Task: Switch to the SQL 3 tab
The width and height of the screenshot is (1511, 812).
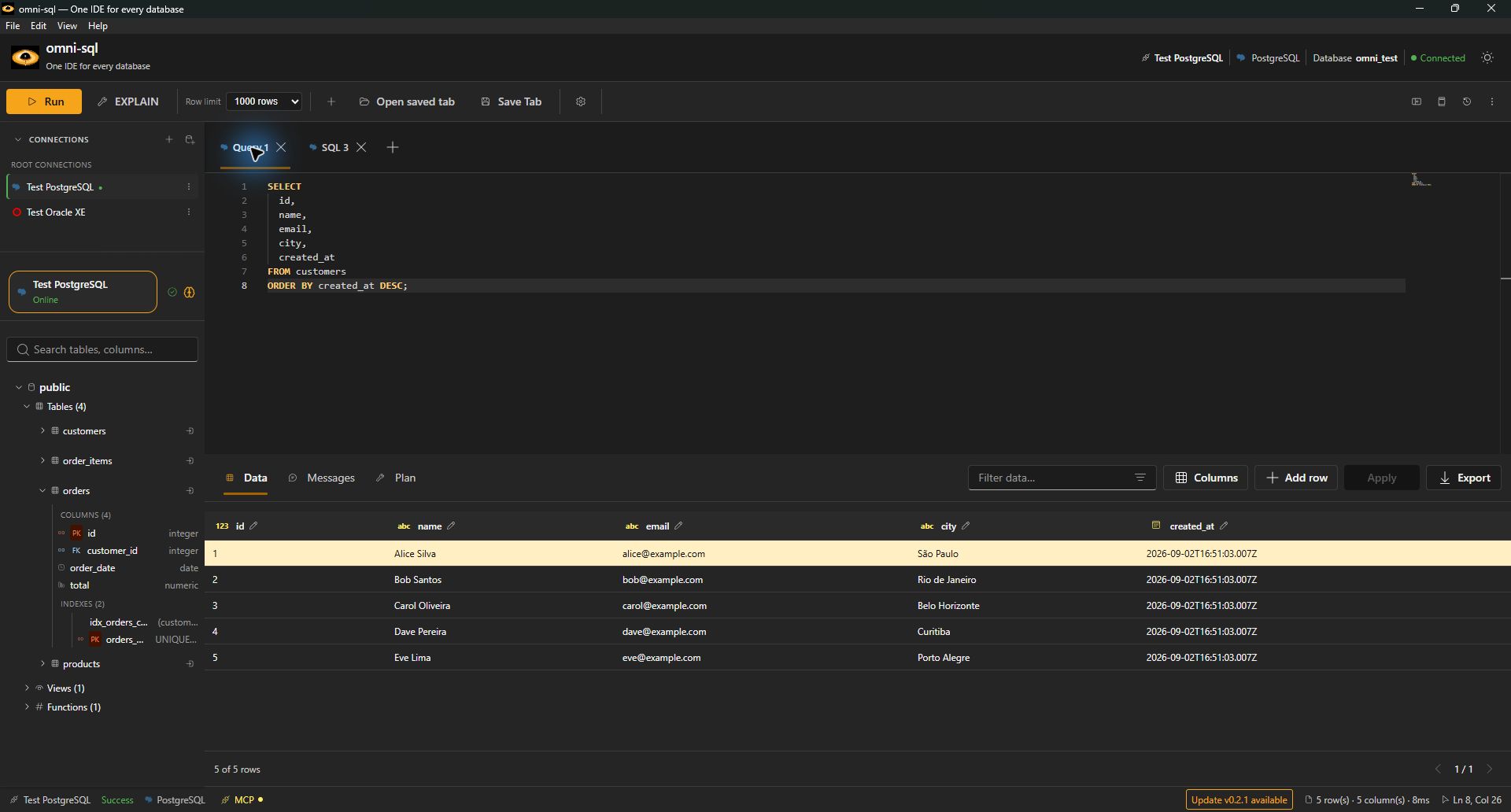Action: coord(334,147)
